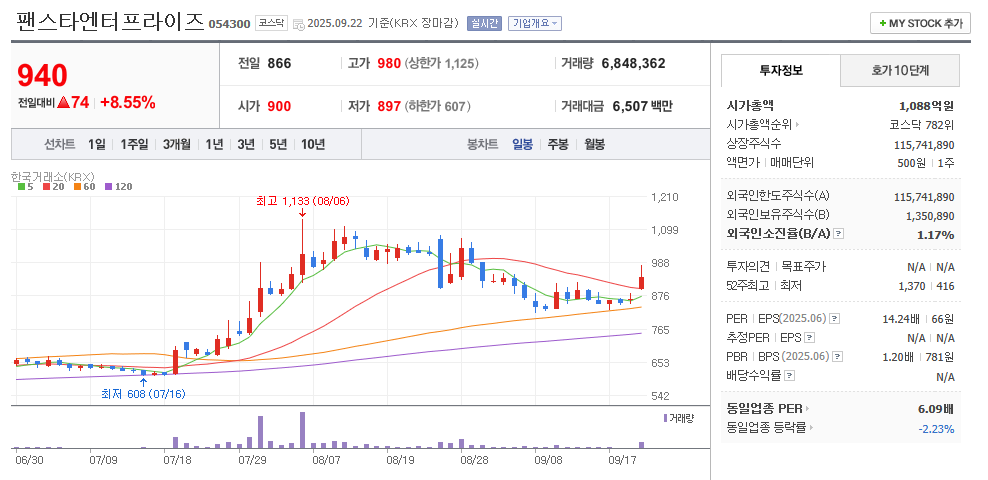Click the red up triangle by 전일대비
The width and height of the screenshot is (988, 480).
tap(63, 103)
